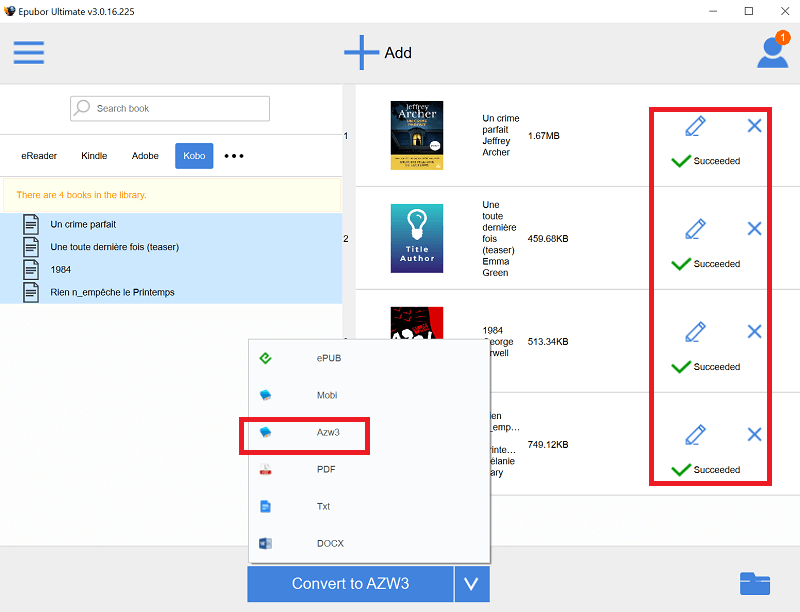Click the Title Author placeholder cover
This screenshot has height=612, width=800.
pyautogui.click(x=417, y=238)
